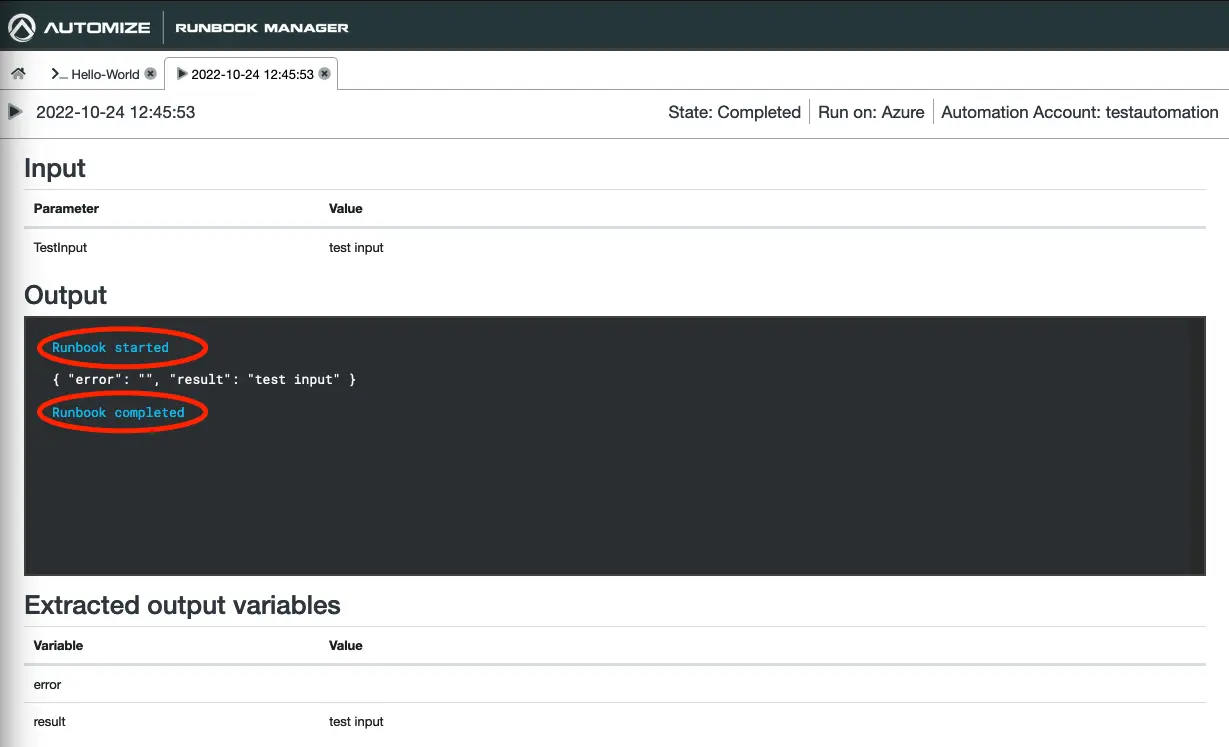Click the play icon in the job tab

181,74
